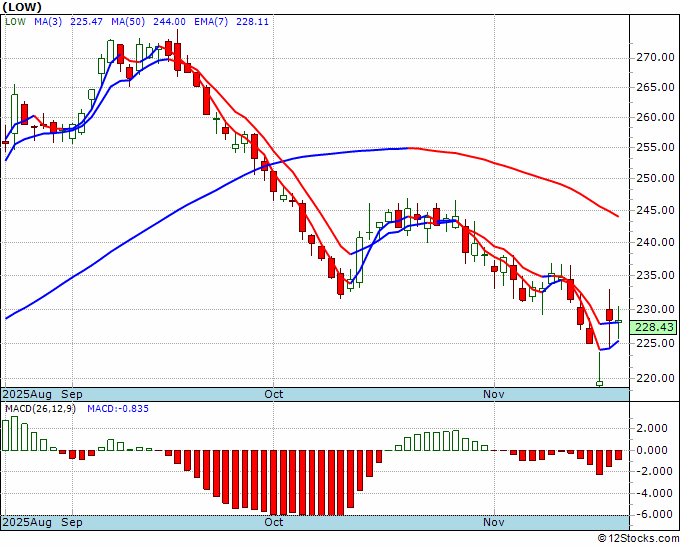Click the 260.00 price axis label

655,117
